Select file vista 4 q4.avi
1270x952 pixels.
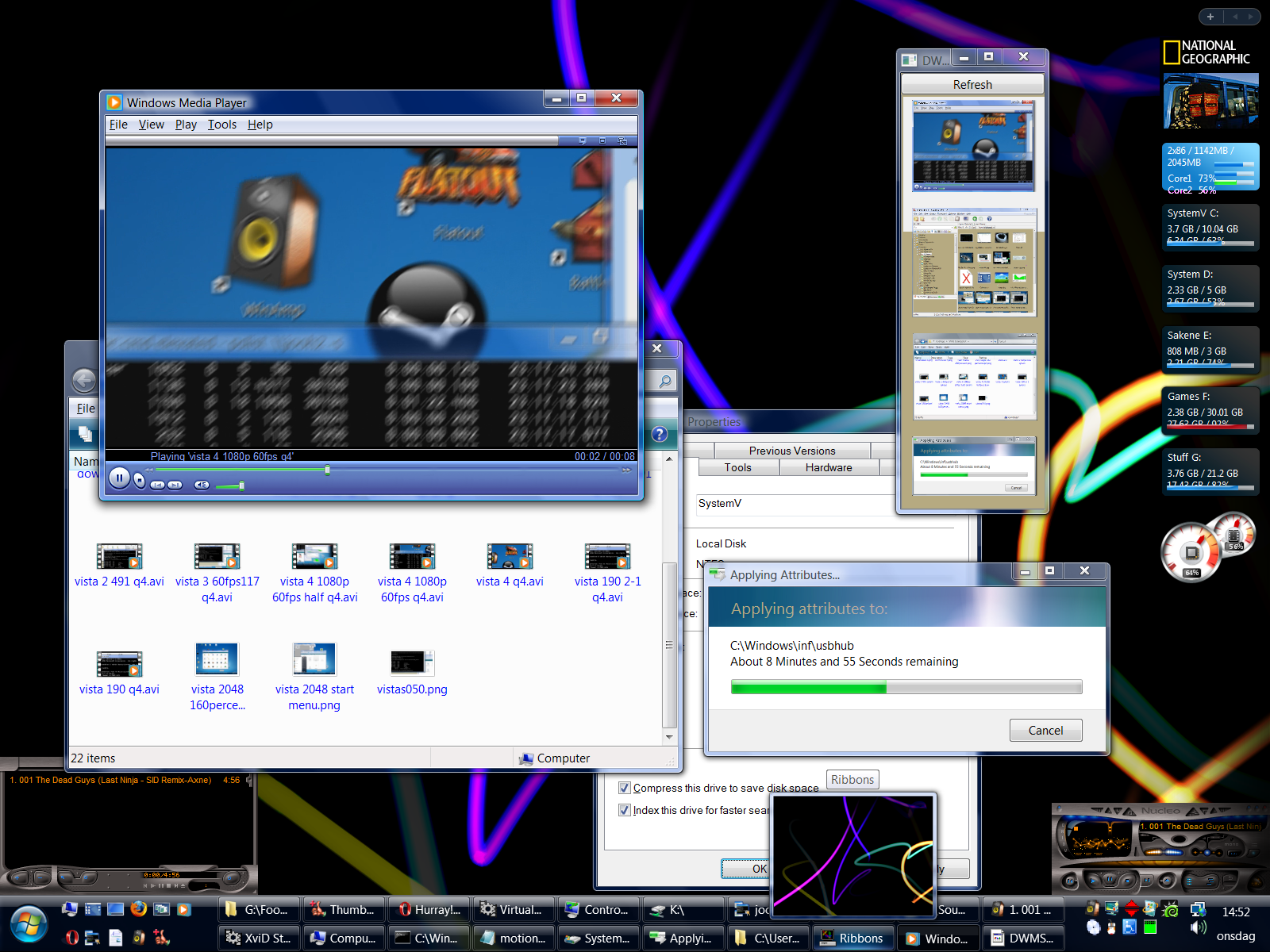(x=510, y=565)
